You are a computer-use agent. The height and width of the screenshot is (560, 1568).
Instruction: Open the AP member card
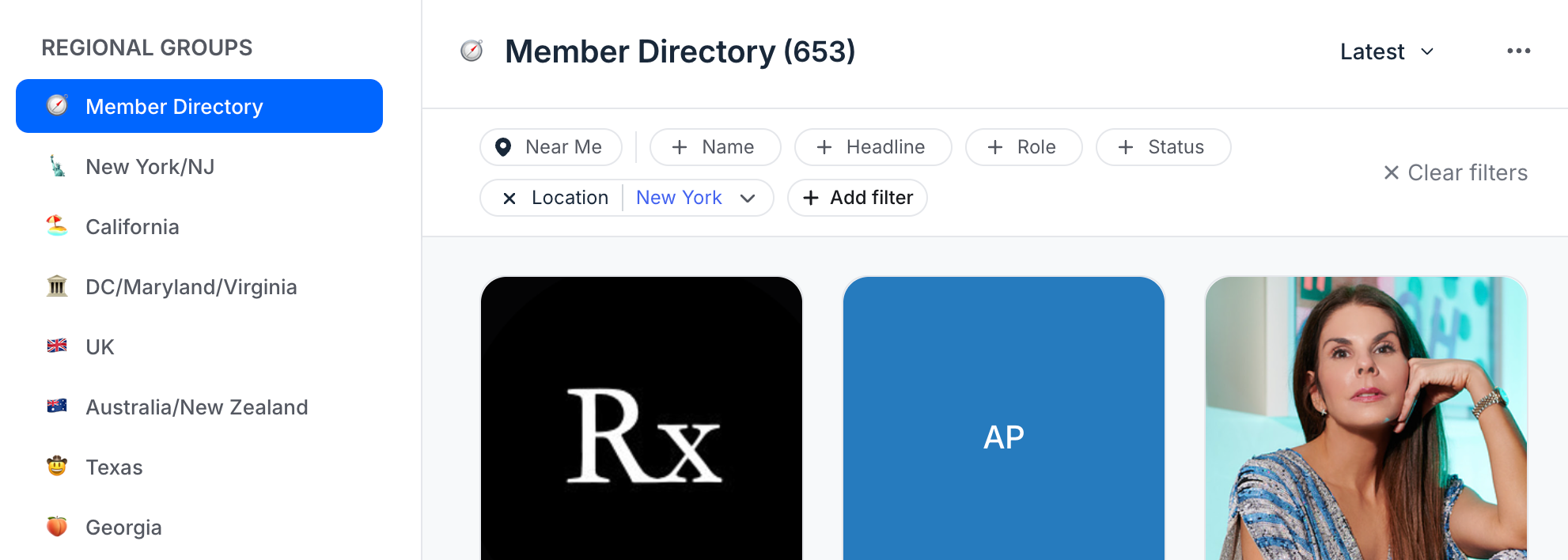[x=1004, y=418]
